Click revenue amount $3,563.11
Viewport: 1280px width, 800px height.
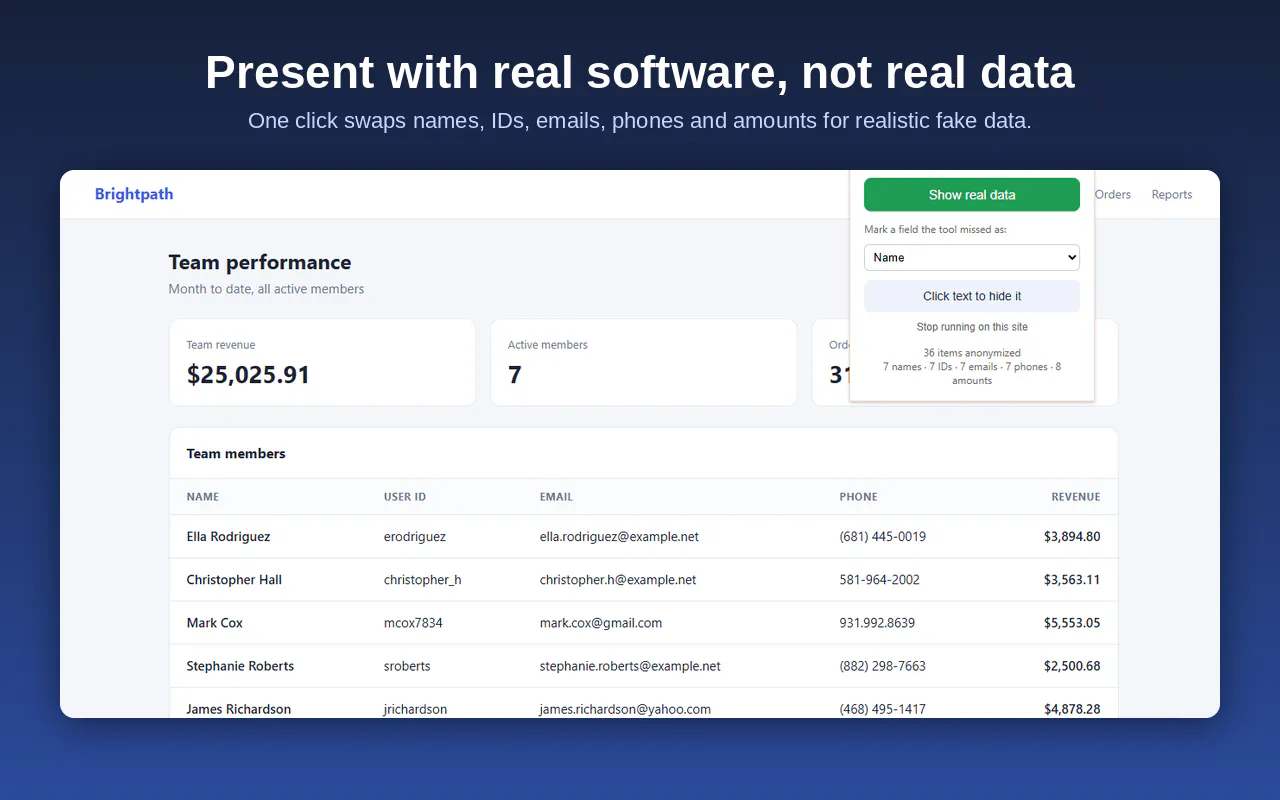click(x=1072, y=580)
